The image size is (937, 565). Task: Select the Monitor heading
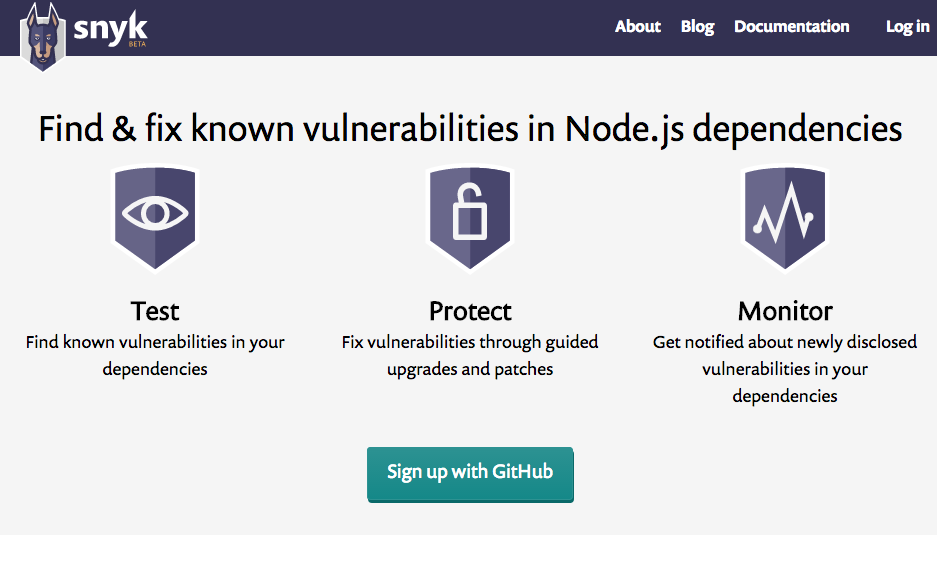coord(785,310)
